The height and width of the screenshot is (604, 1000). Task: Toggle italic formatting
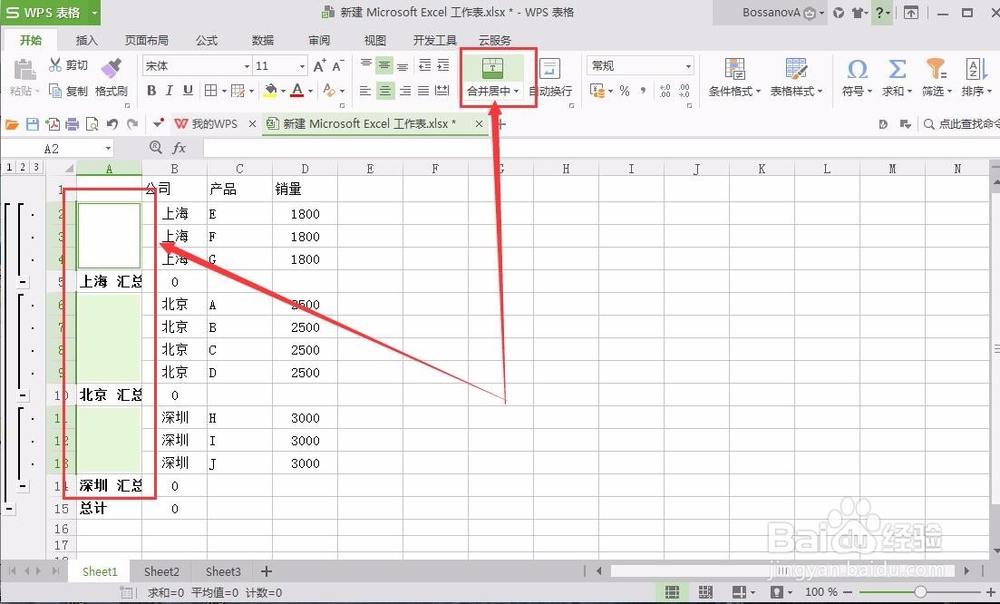(169, 91)
